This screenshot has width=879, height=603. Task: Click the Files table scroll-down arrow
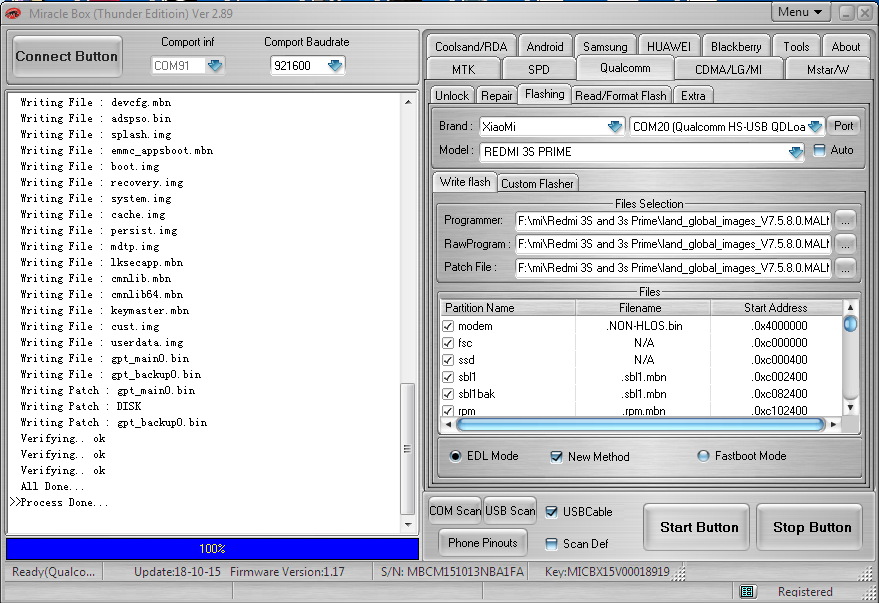(x=850, y=408)
